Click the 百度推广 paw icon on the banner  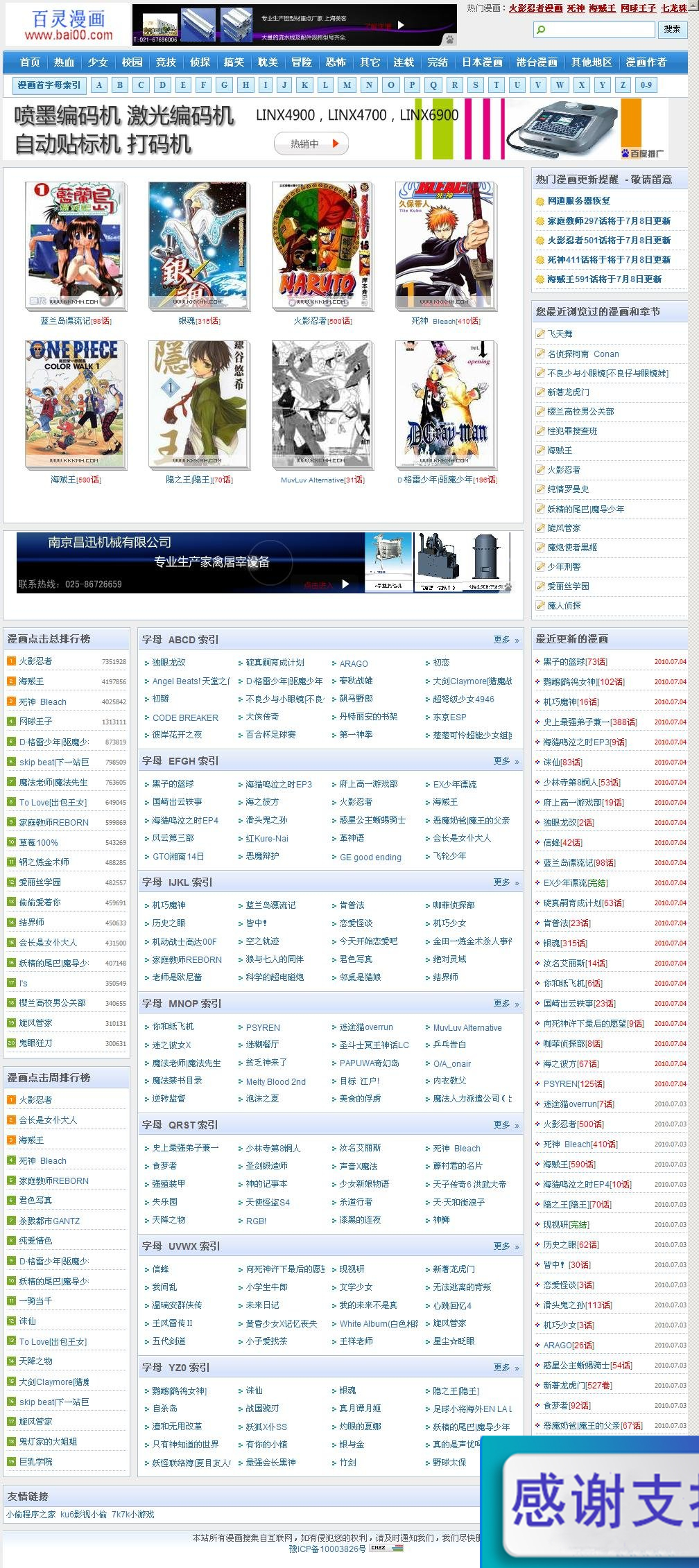625,153
